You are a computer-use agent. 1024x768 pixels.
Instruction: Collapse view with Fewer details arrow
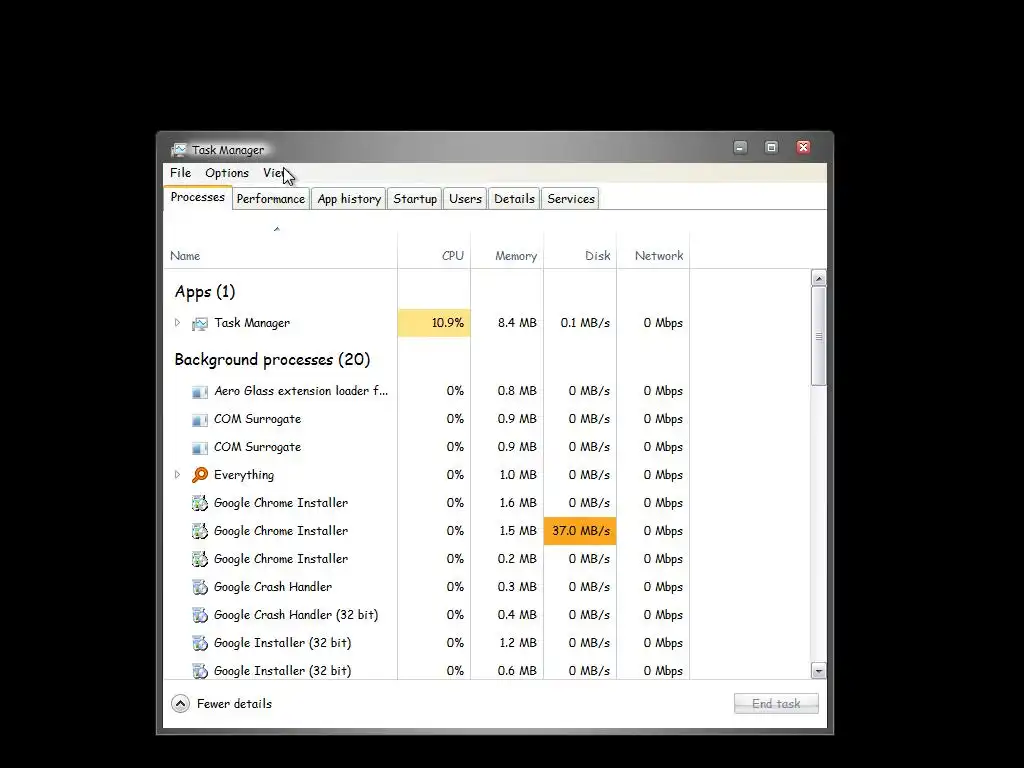click(180, 703)
